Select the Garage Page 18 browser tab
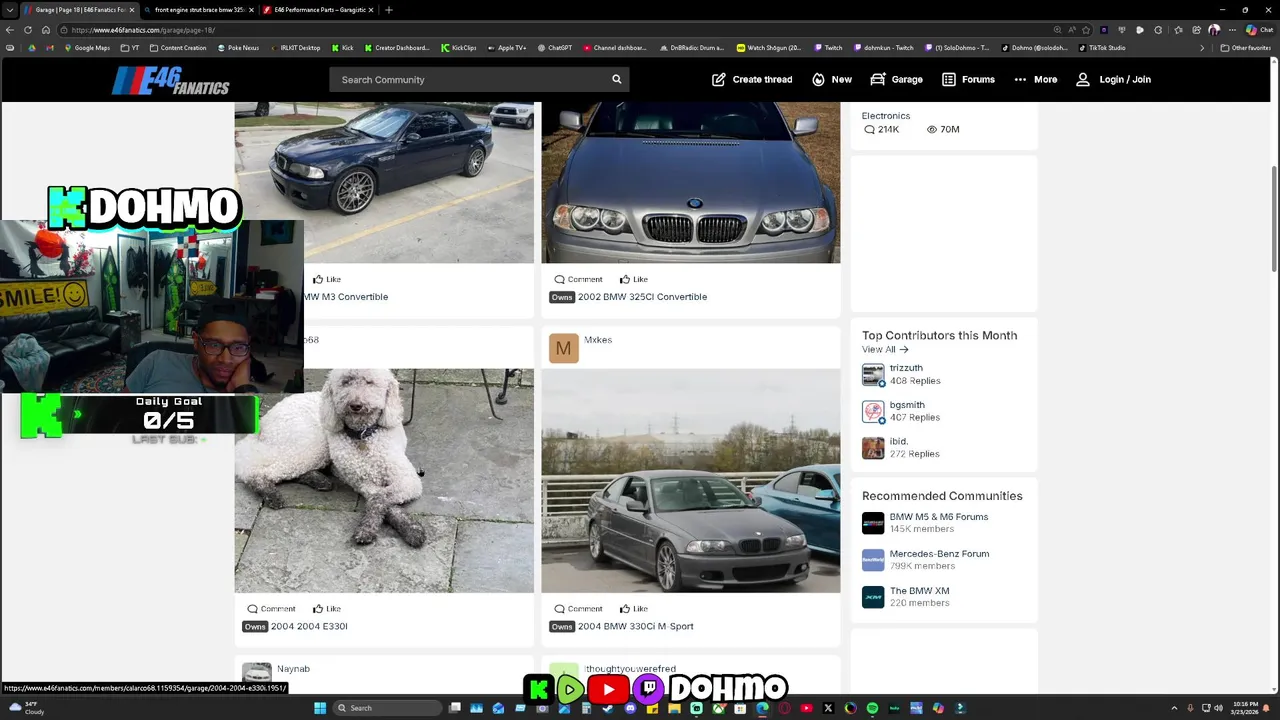The height and width of the screenshot is (720, 1280). pyautogui.click(x=78, y=10)
